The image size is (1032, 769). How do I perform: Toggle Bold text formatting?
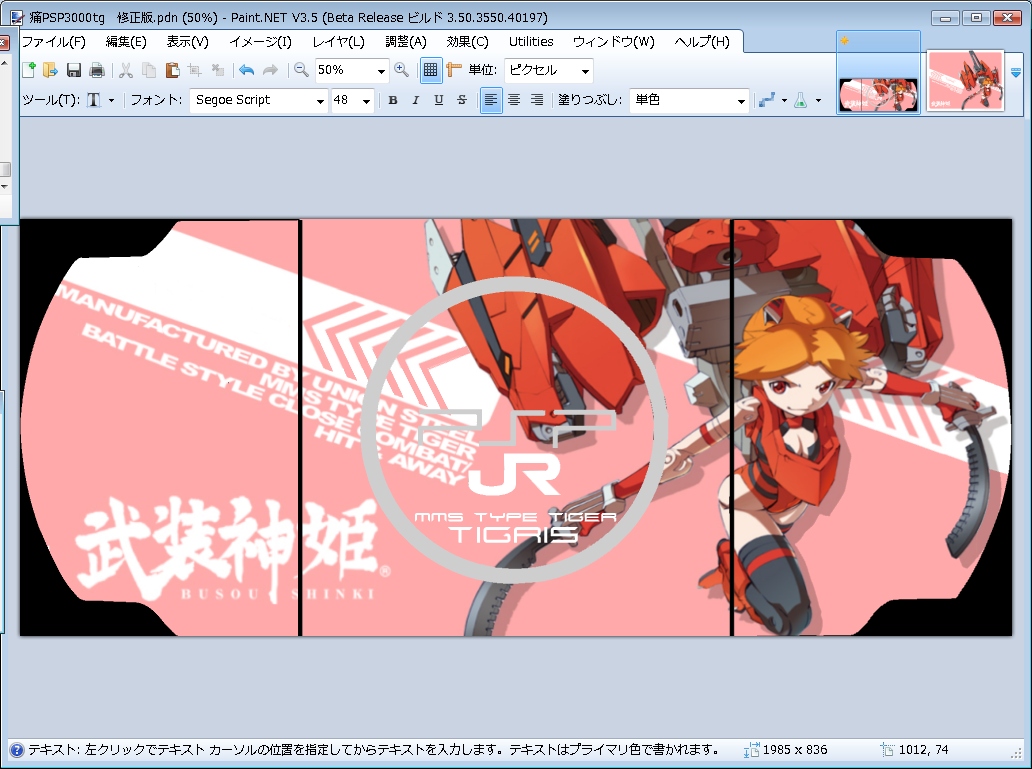pos(393,100)
